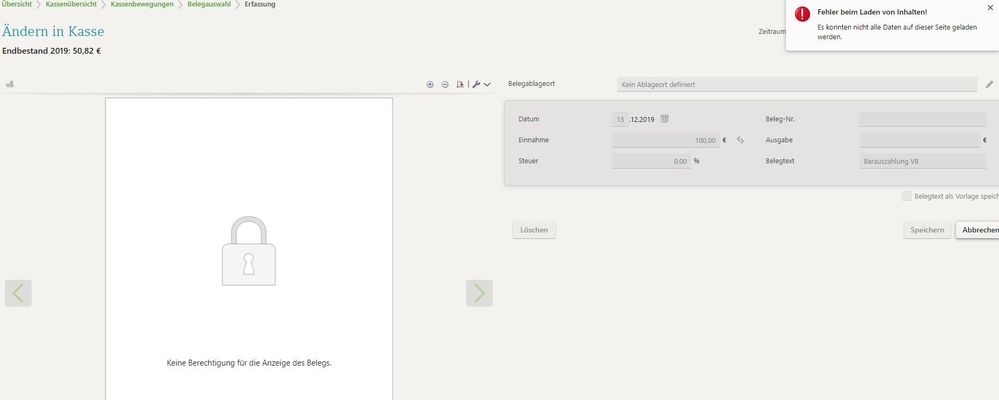Image resolution: width=999 pixels, height=400 pixels.
Task: Edit Belegablageort with the pencil icon
Action: (x=989, y=84)
